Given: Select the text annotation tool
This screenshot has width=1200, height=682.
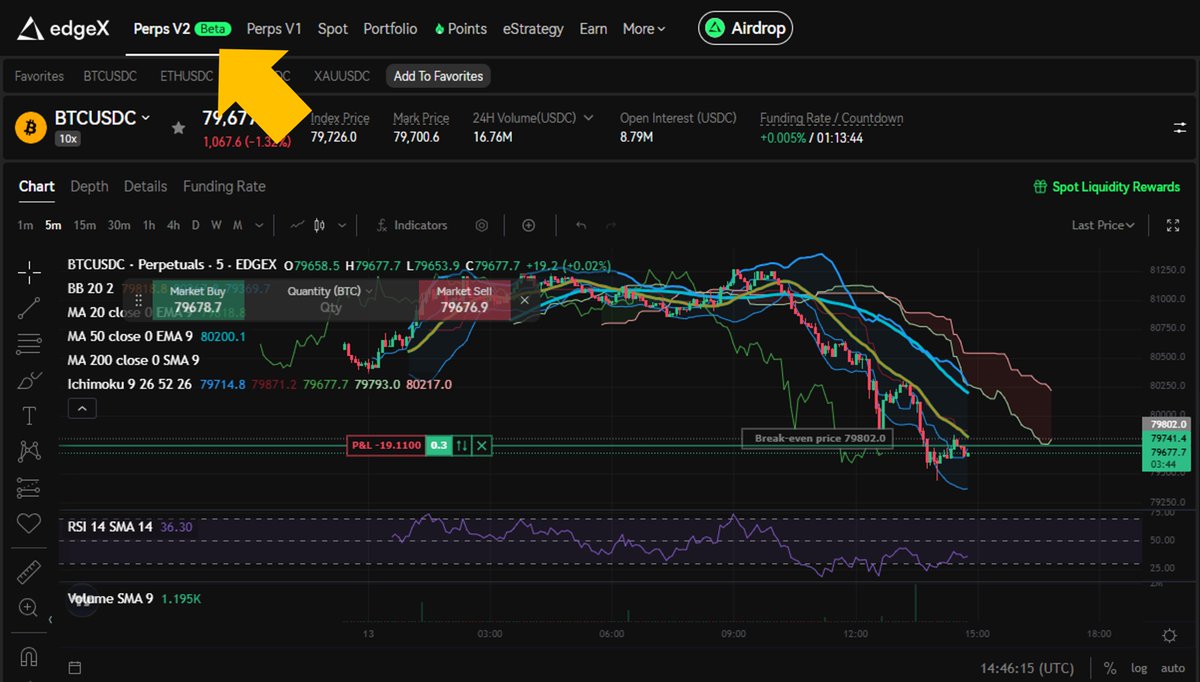Looking at the screenshot, I should click(x=29, y=416).
